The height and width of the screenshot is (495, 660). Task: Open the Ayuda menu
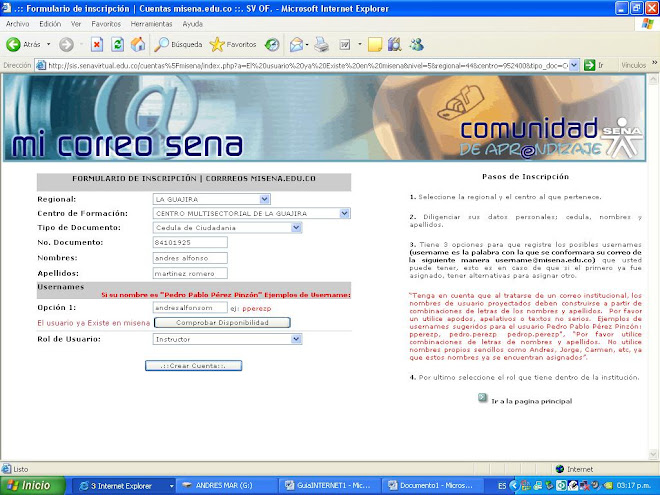192,24
